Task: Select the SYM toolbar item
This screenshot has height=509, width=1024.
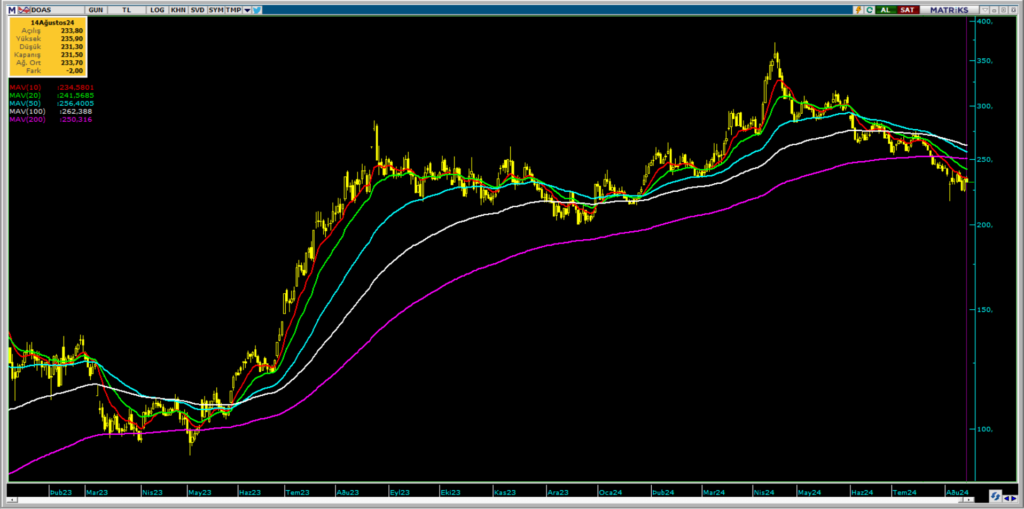Action: pyautogui.click(x=216, y=10)
